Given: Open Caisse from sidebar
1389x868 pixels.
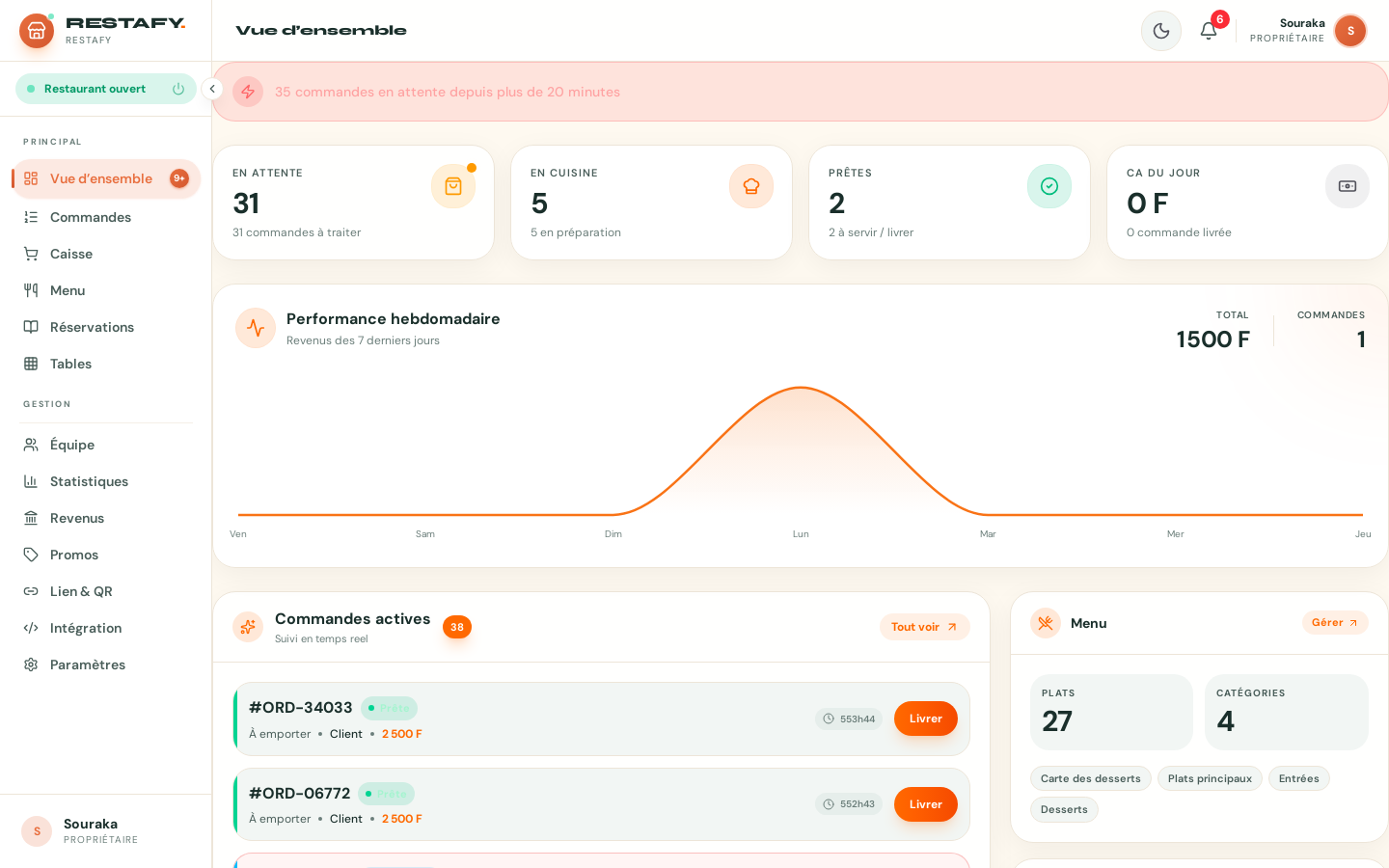Looking at the screenshot, I should [x=106, y=254].
